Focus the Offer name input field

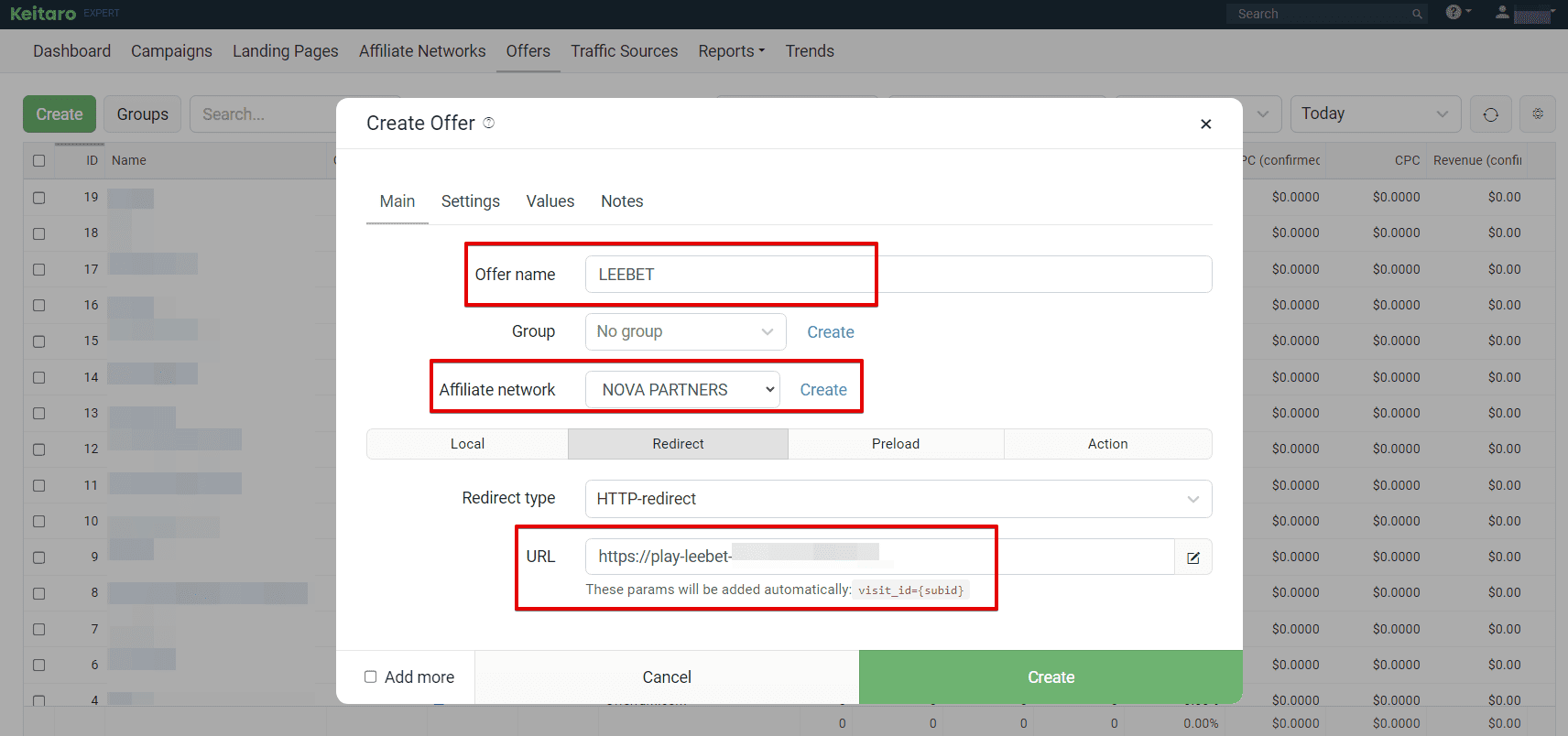pyautogui.click(x=898, y=275)
